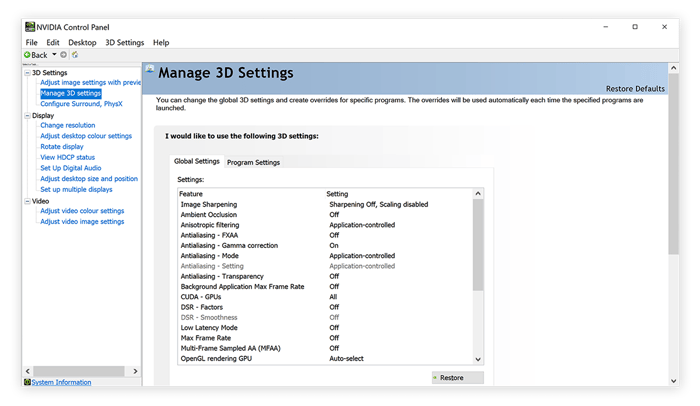The image size is (700, 406).
Task: Maximize the NVIDIA Control Panel window
Action: pos(635,27)
